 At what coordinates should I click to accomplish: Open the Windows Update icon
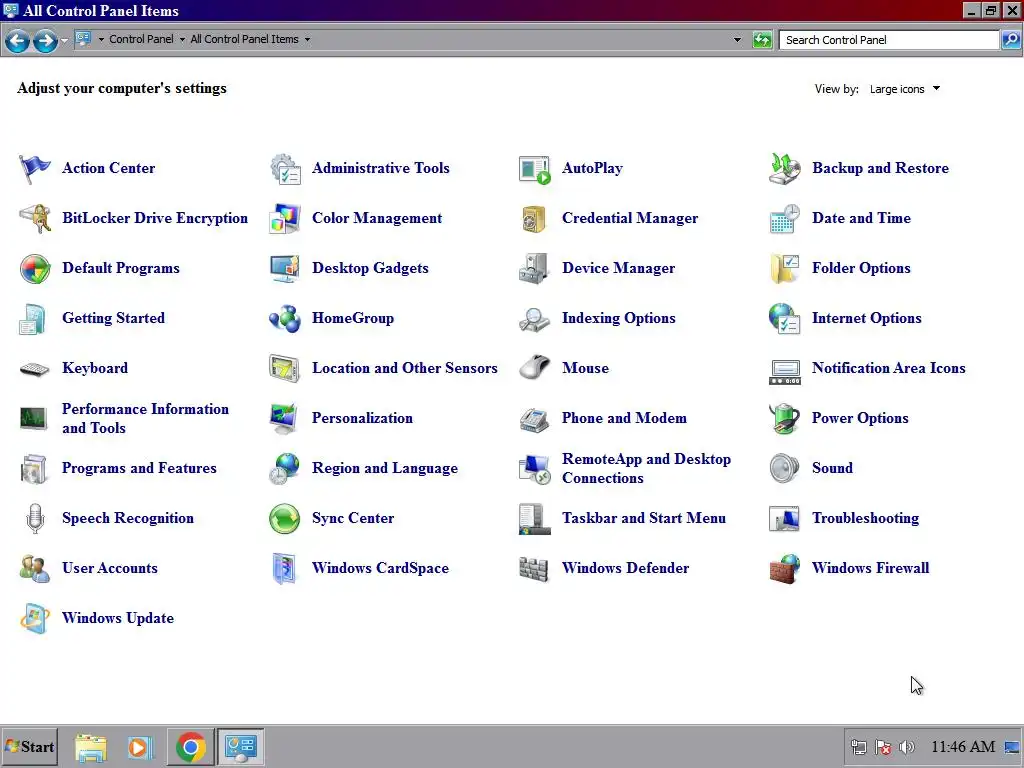click(x=35, y=618)
